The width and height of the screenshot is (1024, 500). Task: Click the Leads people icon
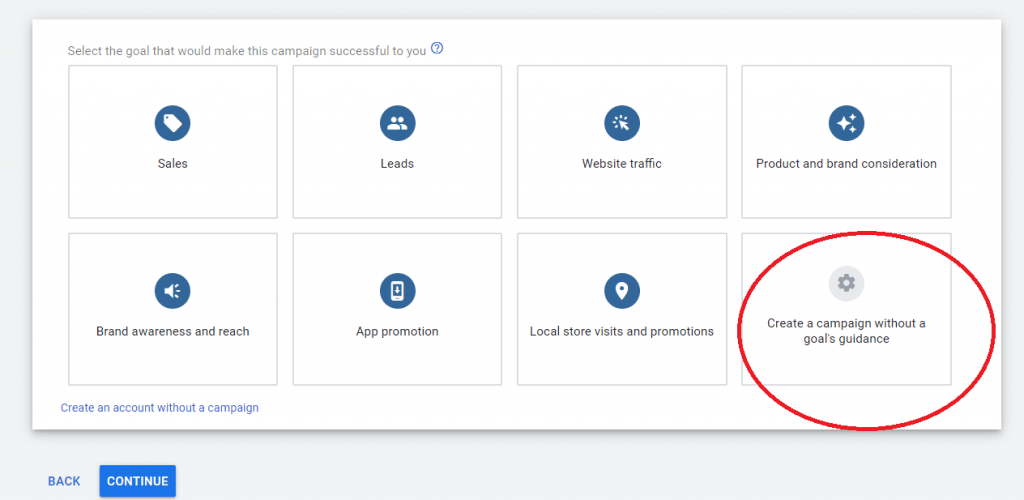397,124
